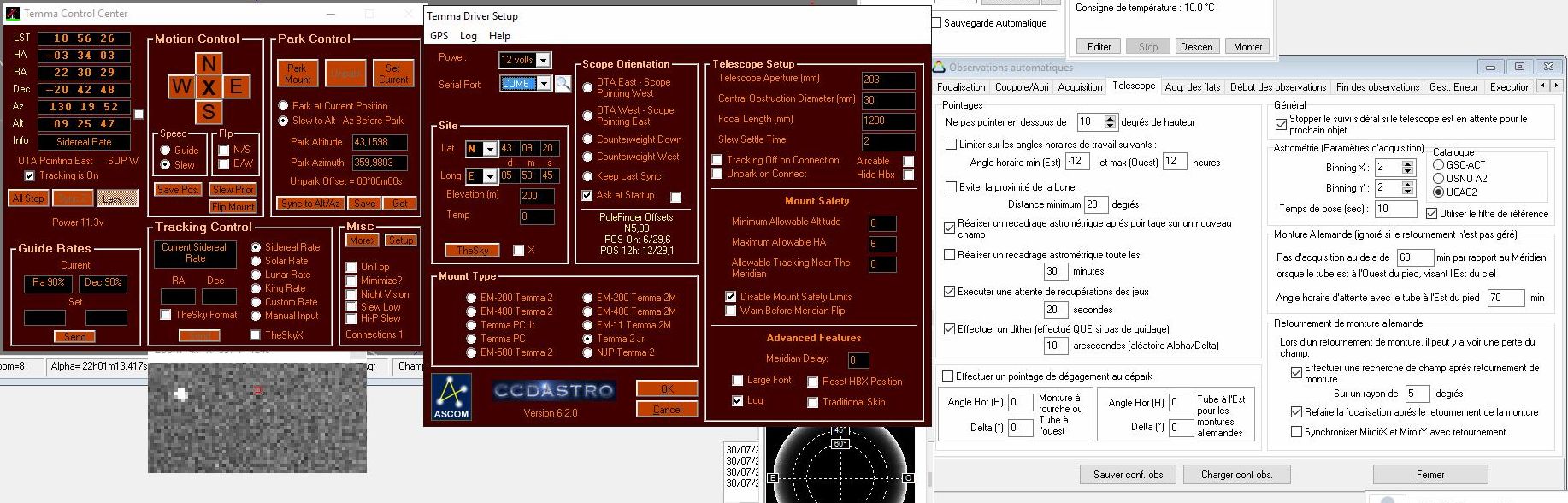
Task: Open the Power voltage dropdown
Action: point(544,60)
